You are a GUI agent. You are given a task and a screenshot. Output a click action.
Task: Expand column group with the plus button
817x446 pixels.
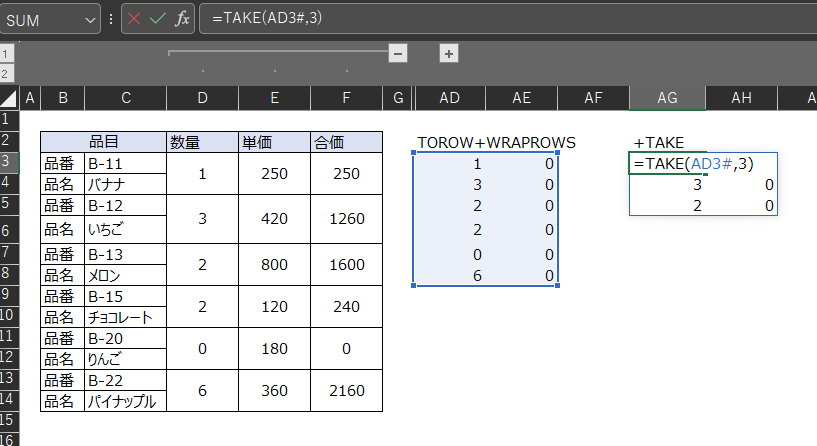(449, 54)
